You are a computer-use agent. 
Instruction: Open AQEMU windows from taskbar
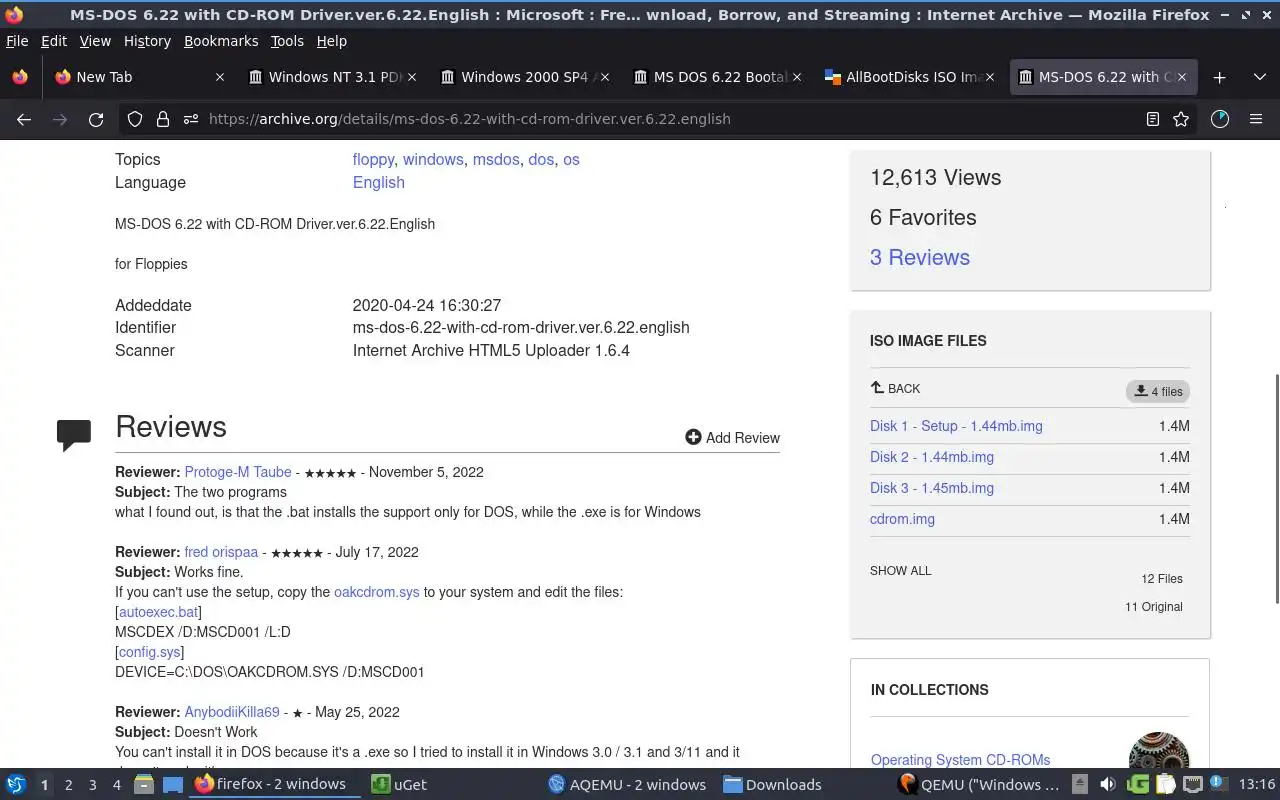[628, 785]
